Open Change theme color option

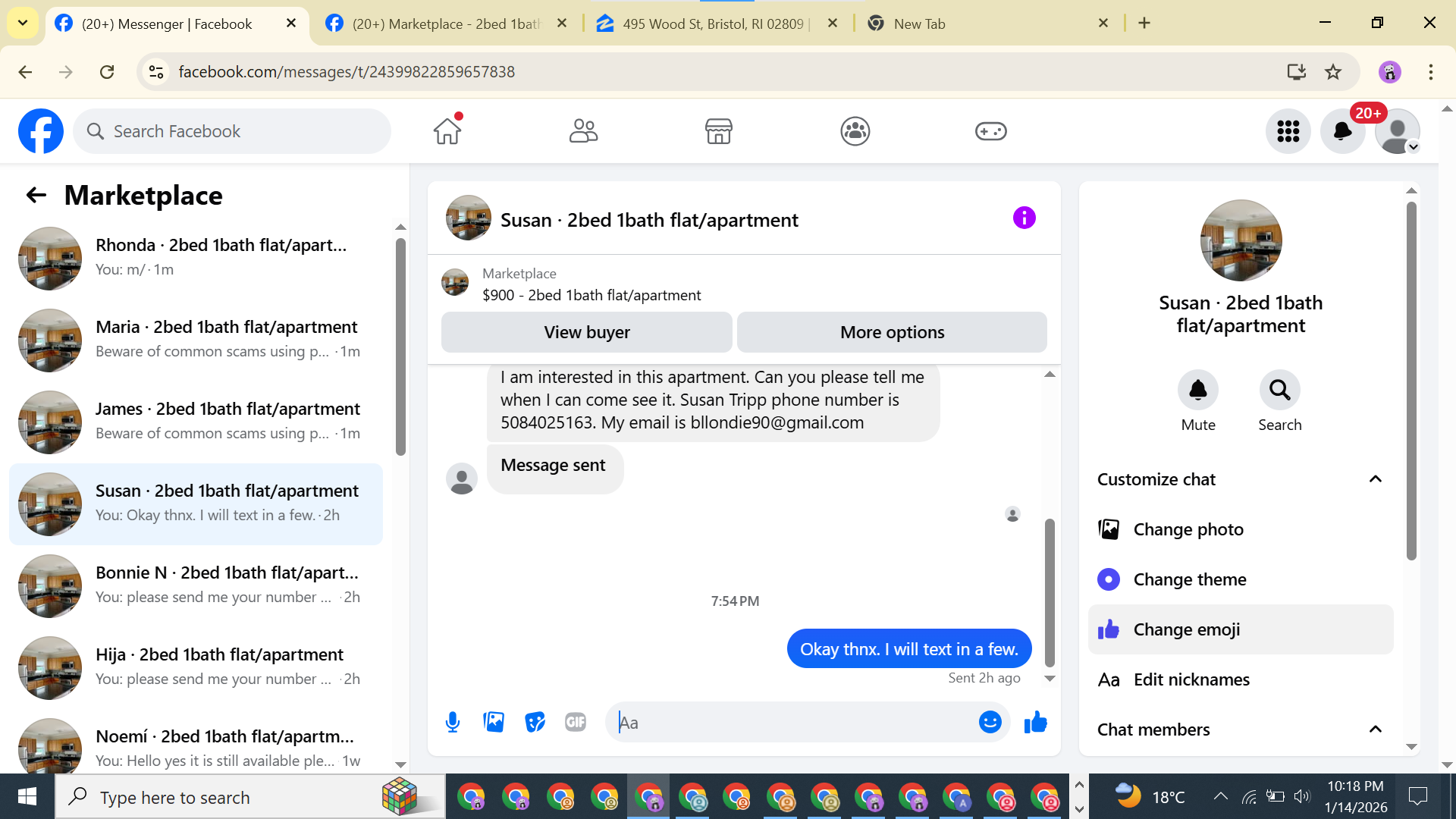1189,579
